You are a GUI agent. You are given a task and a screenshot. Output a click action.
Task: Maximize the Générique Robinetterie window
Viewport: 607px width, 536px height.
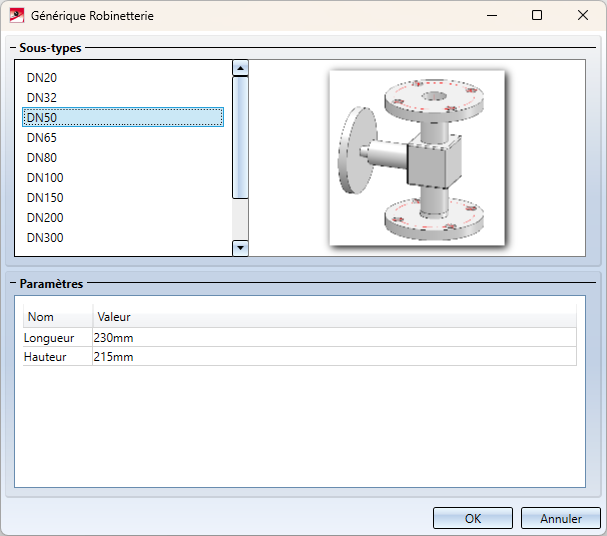tap(537, 16)
